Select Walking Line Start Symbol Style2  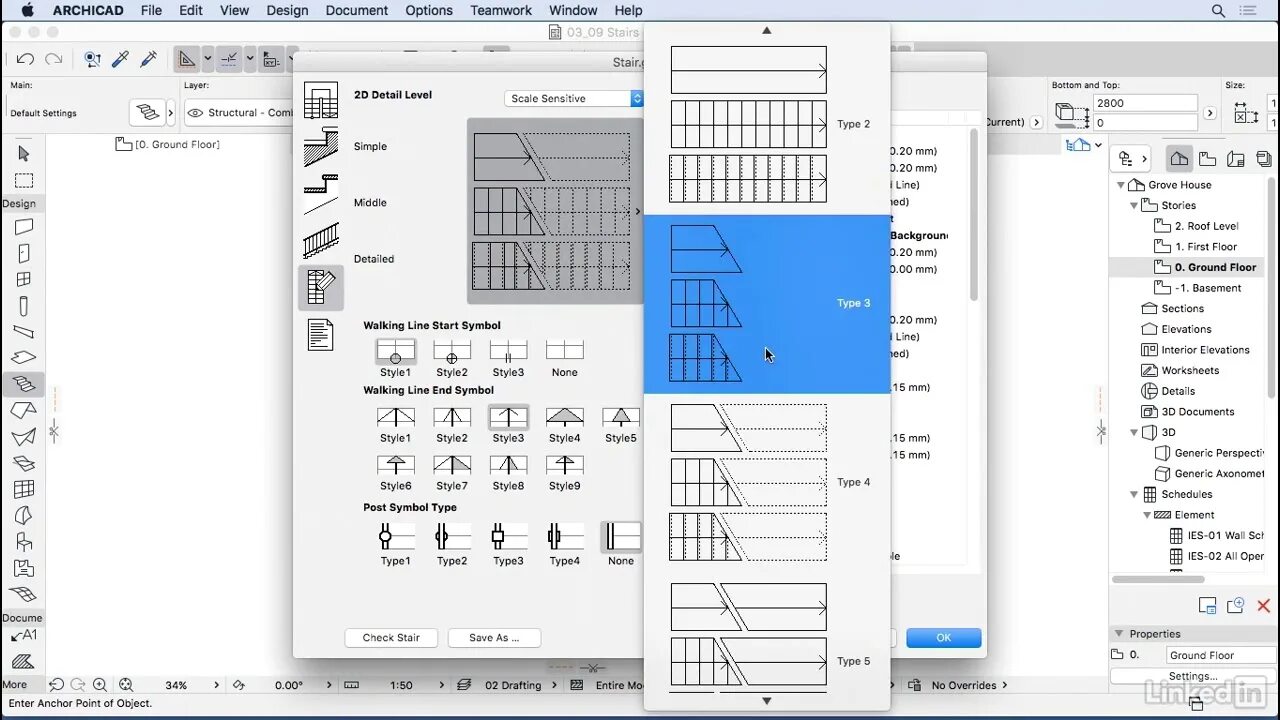[x=452, y=358]
